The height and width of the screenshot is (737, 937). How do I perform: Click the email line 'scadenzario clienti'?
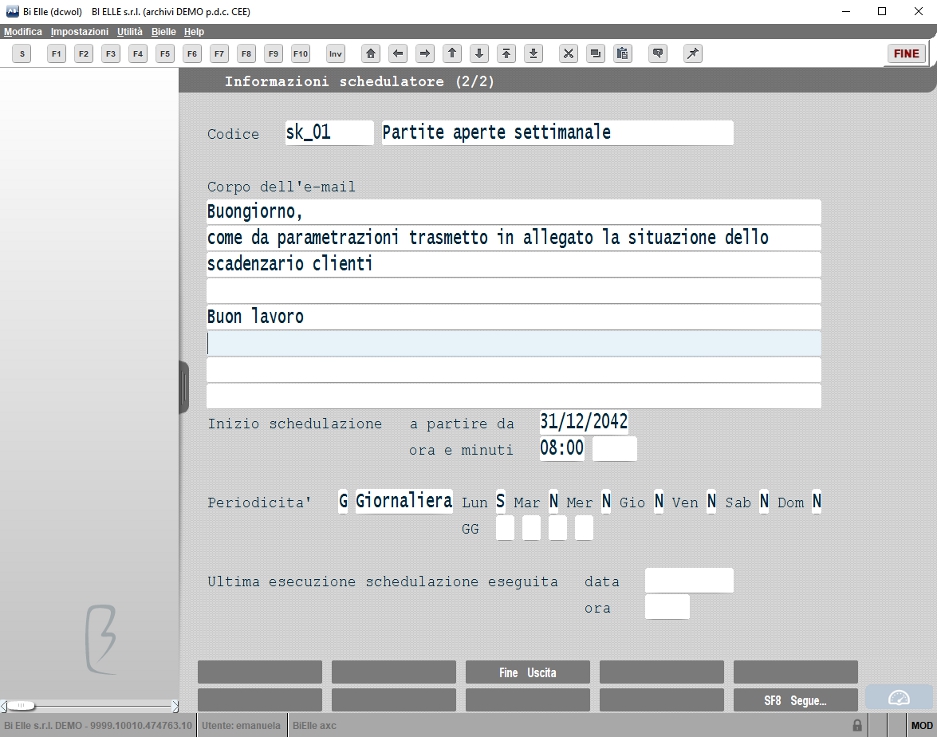[514, 265]
